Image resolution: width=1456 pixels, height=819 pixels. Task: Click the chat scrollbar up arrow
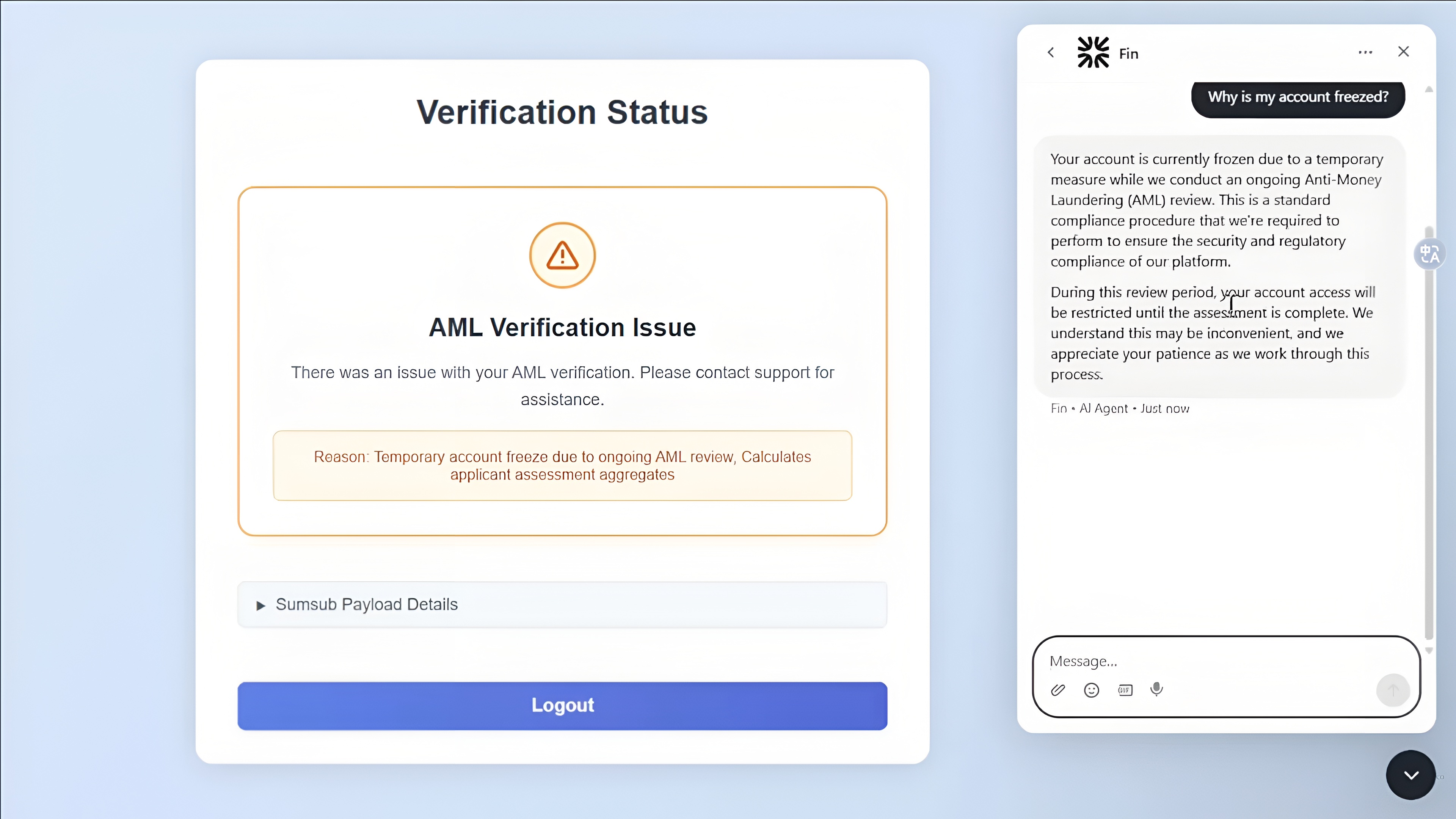[1429, 89]
